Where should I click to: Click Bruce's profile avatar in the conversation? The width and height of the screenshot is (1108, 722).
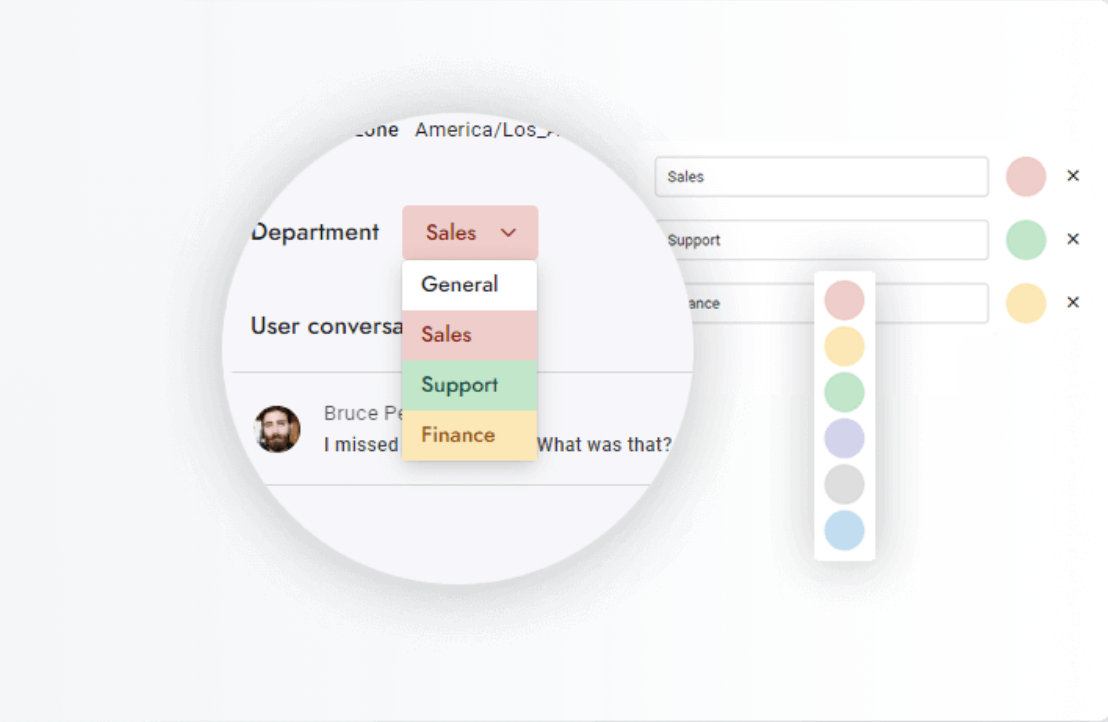(277, 429)
